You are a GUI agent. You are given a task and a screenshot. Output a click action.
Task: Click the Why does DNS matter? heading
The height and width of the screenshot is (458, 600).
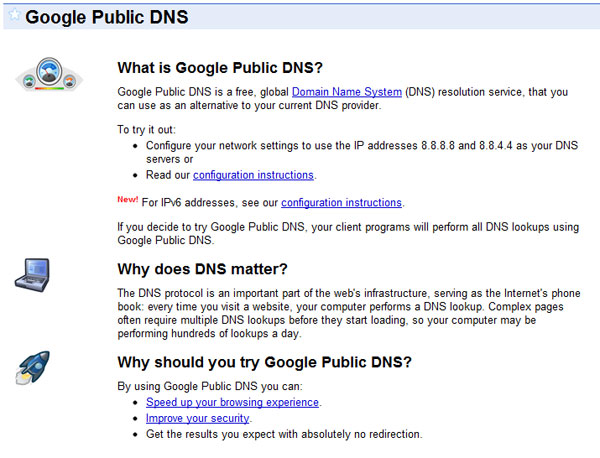[x=202, y=269]
